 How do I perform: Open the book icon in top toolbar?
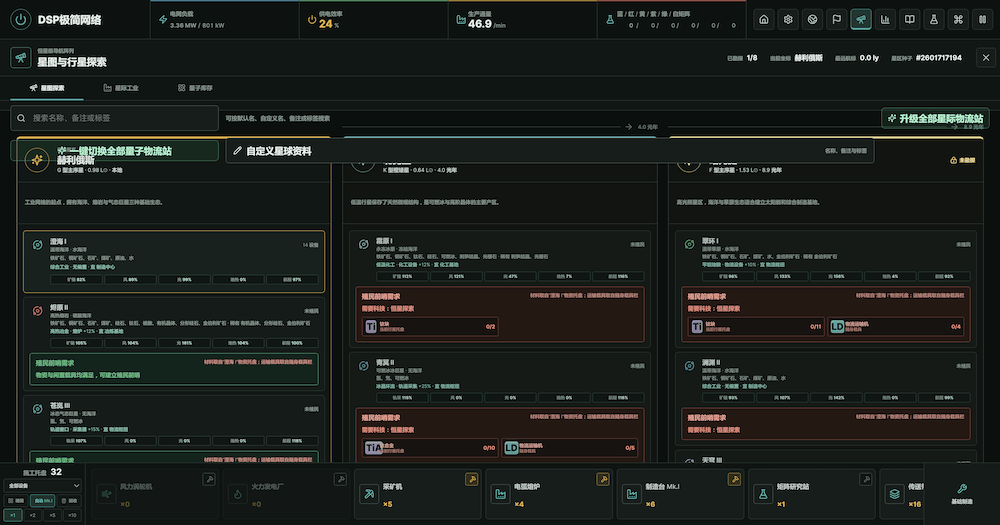pos(909,19)
